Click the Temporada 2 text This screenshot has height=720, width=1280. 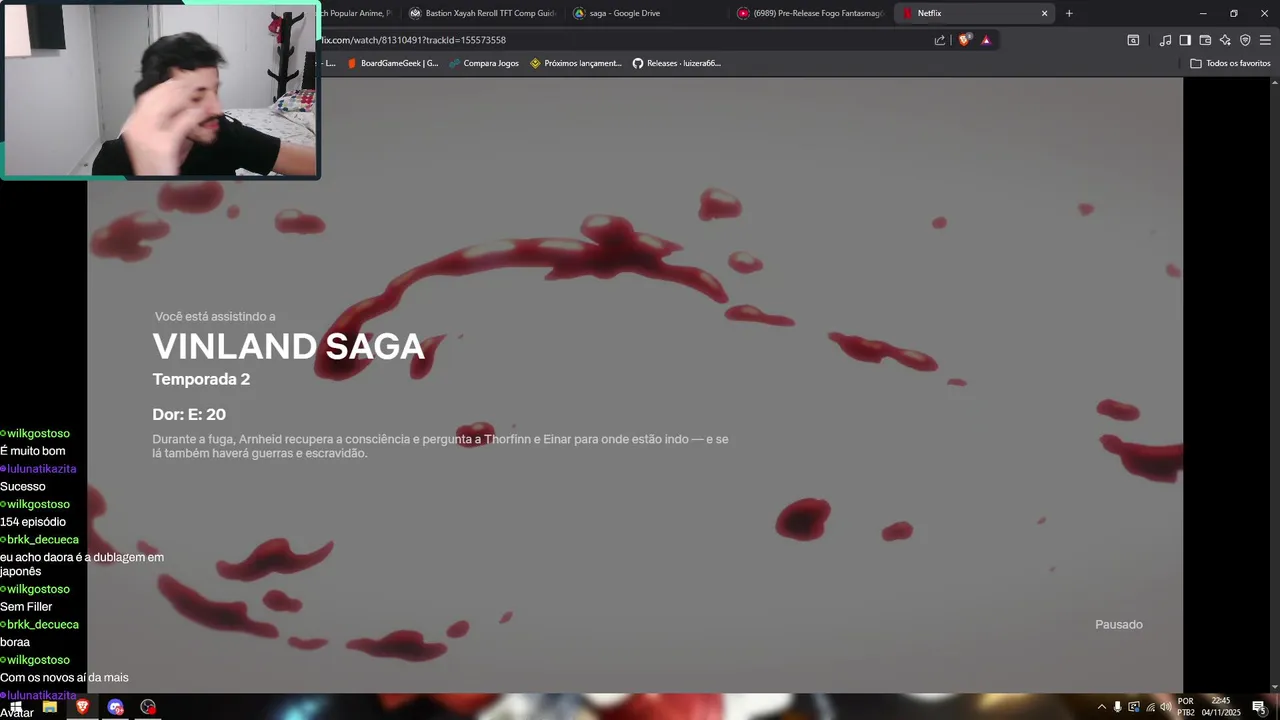(x=201, y=380)
